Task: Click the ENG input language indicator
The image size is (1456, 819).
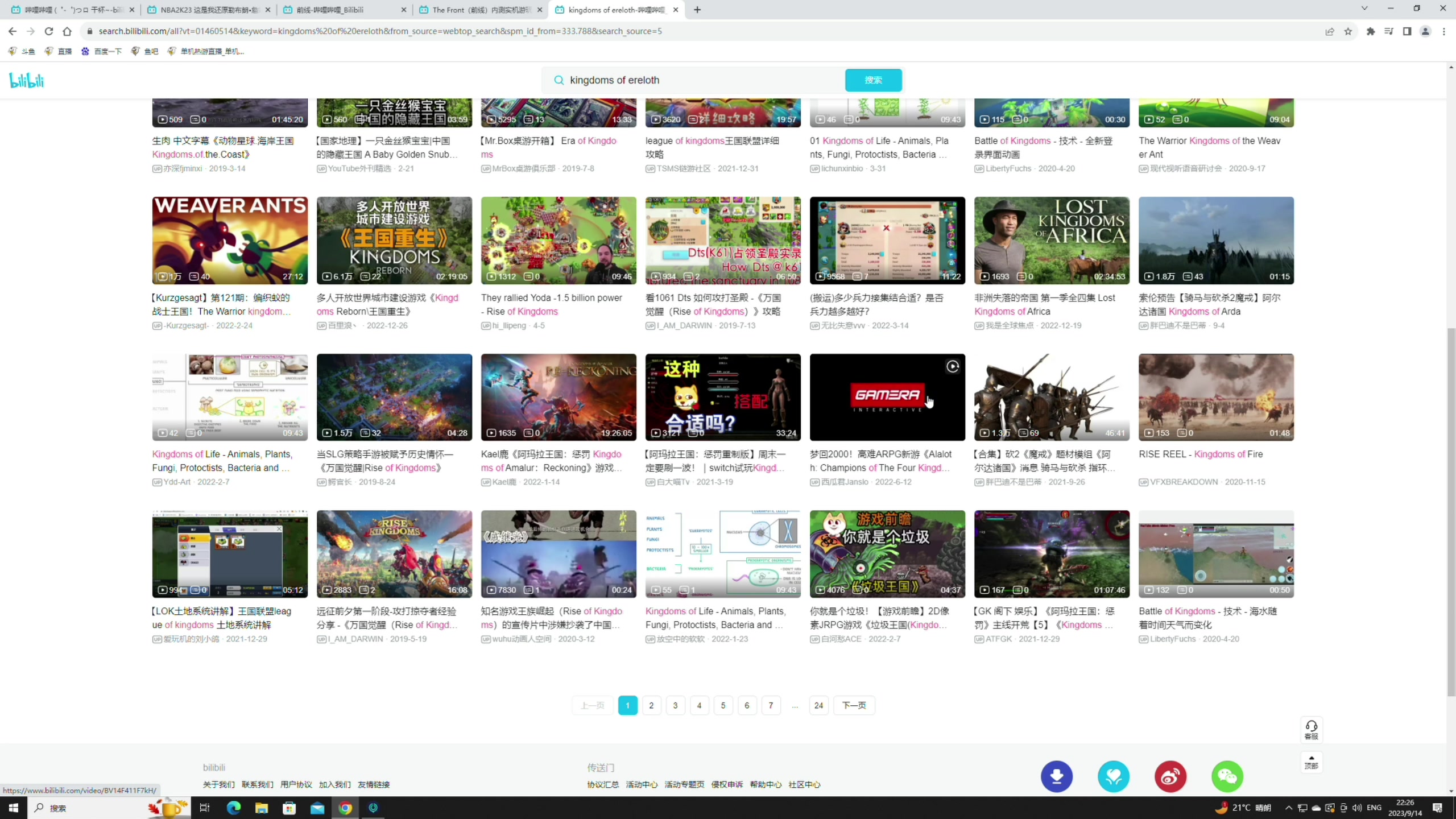Action: (x=1374, y=808)
